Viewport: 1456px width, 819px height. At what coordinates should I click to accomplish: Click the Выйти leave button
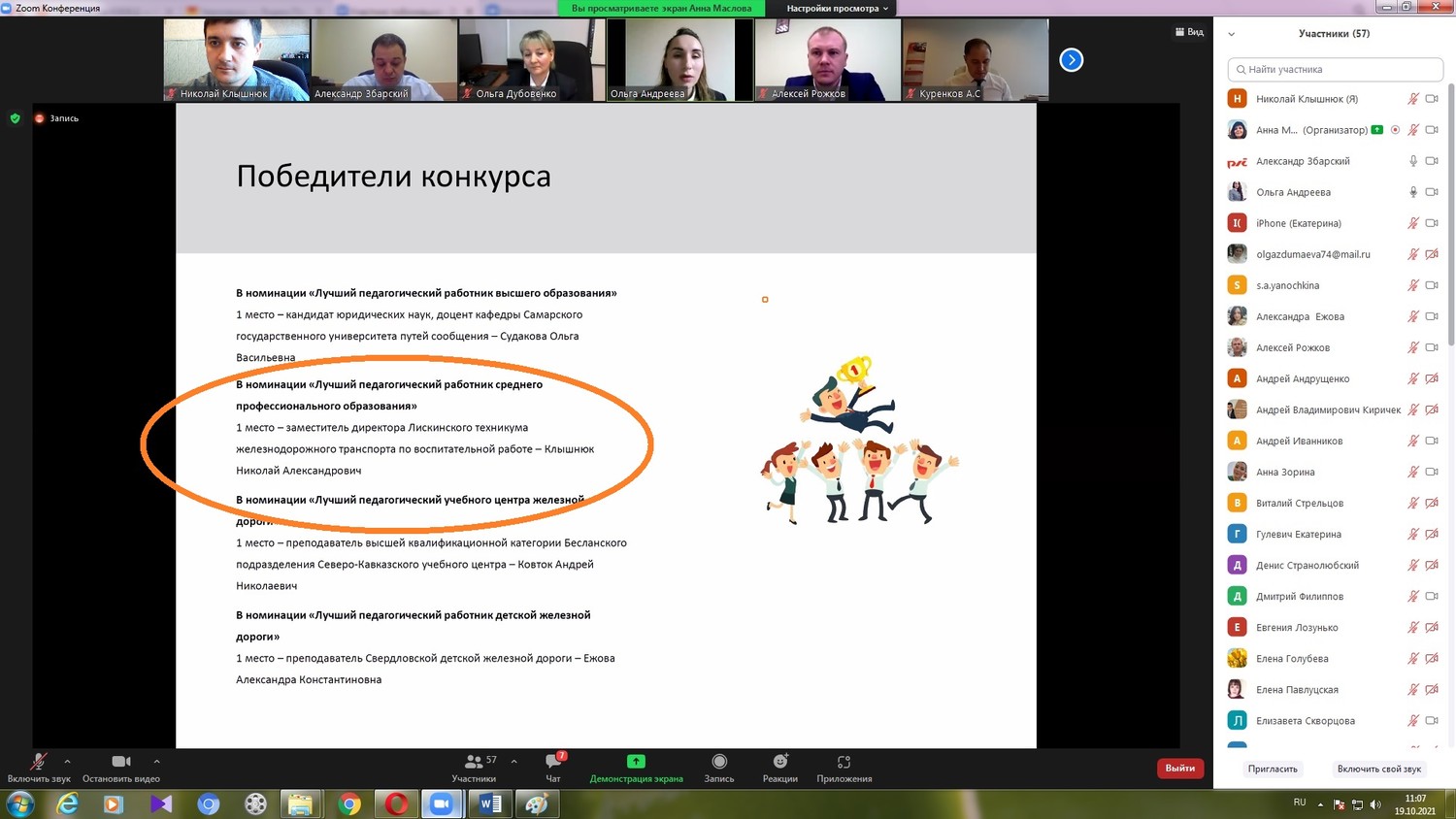pyautogui.click(x=1180, y=768)
